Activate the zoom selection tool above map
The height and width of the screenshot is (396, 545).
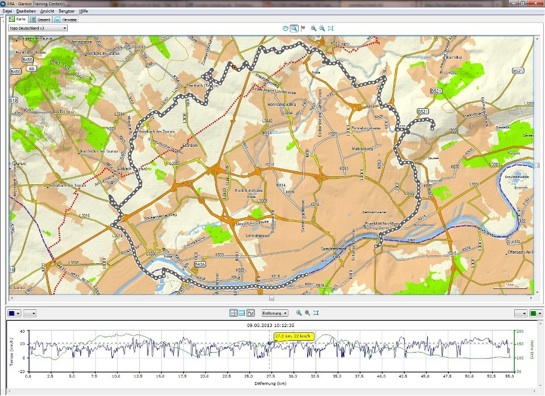[x=294, y=29]
